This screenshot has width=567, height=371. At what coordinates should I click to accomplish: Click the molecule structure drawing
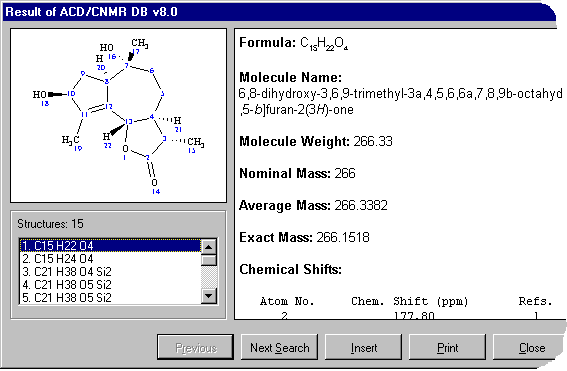click(x=119, y=116)
